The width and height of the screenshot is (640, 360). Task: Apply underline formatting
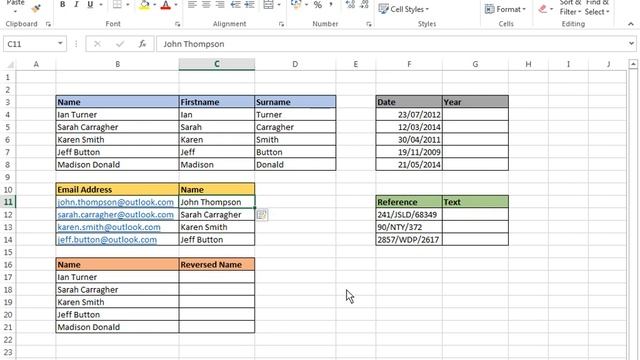click(x=90, y=5)
